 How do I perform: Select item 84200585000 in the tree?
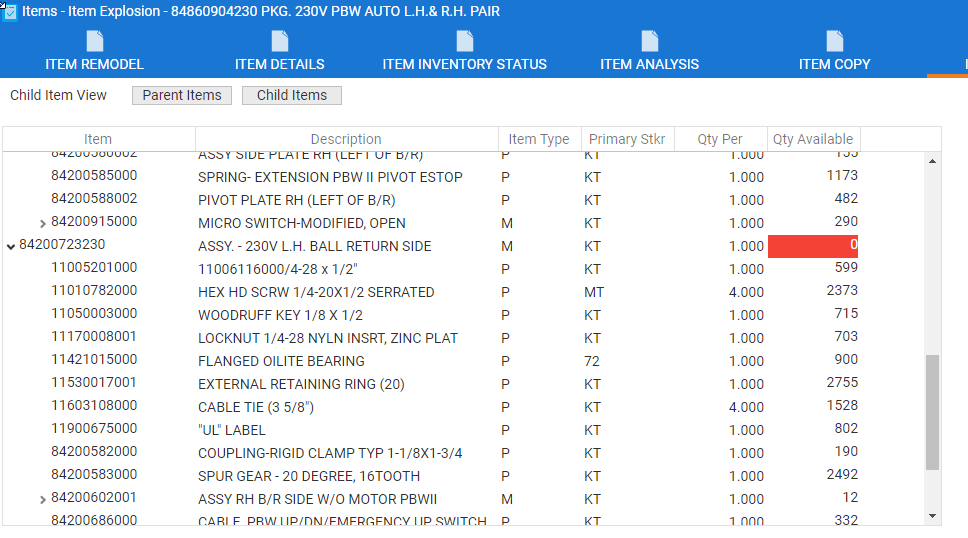point(94,175)
